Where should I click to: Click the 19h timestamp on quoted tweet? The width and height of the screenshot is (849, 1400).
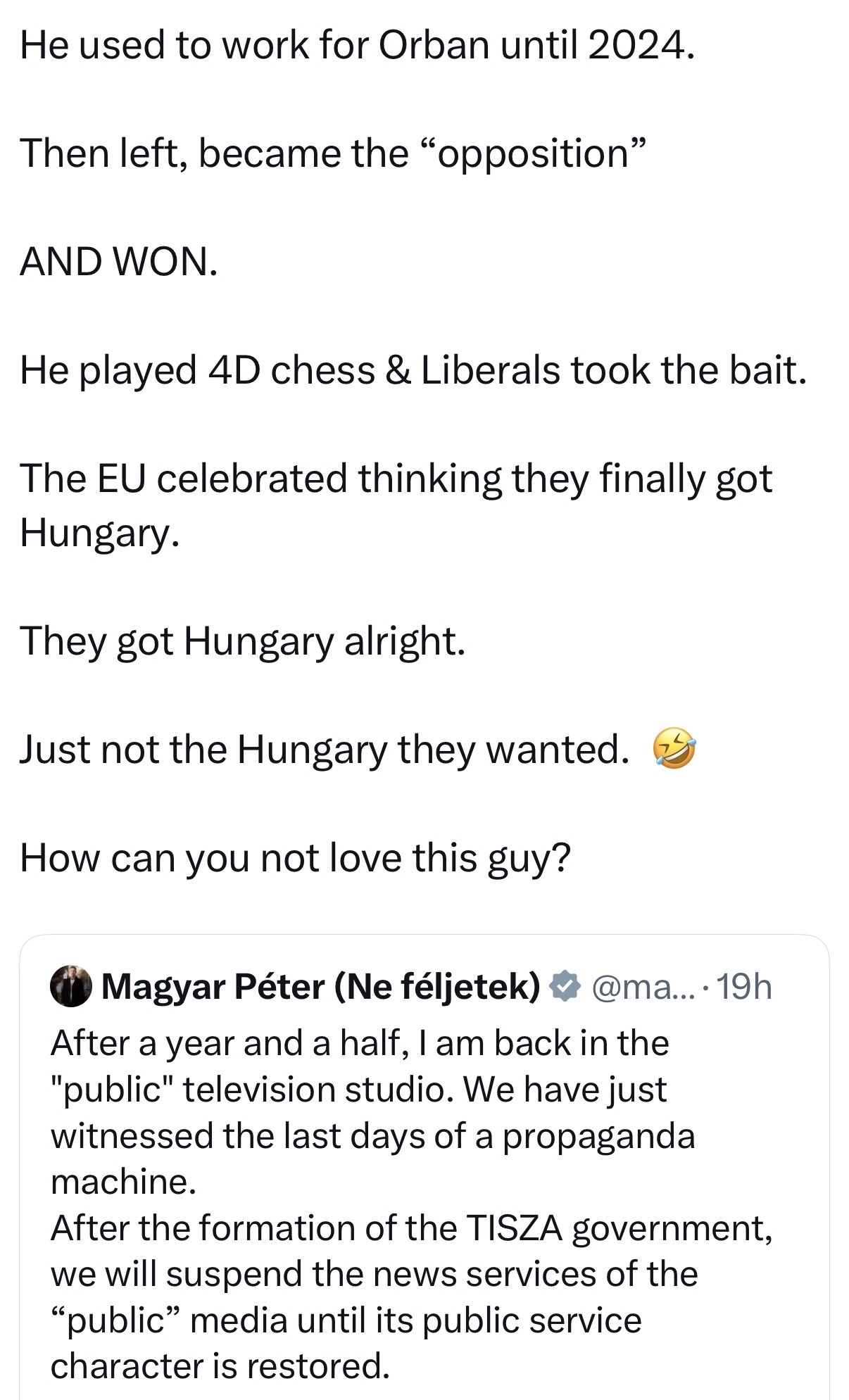click(746, 986)
